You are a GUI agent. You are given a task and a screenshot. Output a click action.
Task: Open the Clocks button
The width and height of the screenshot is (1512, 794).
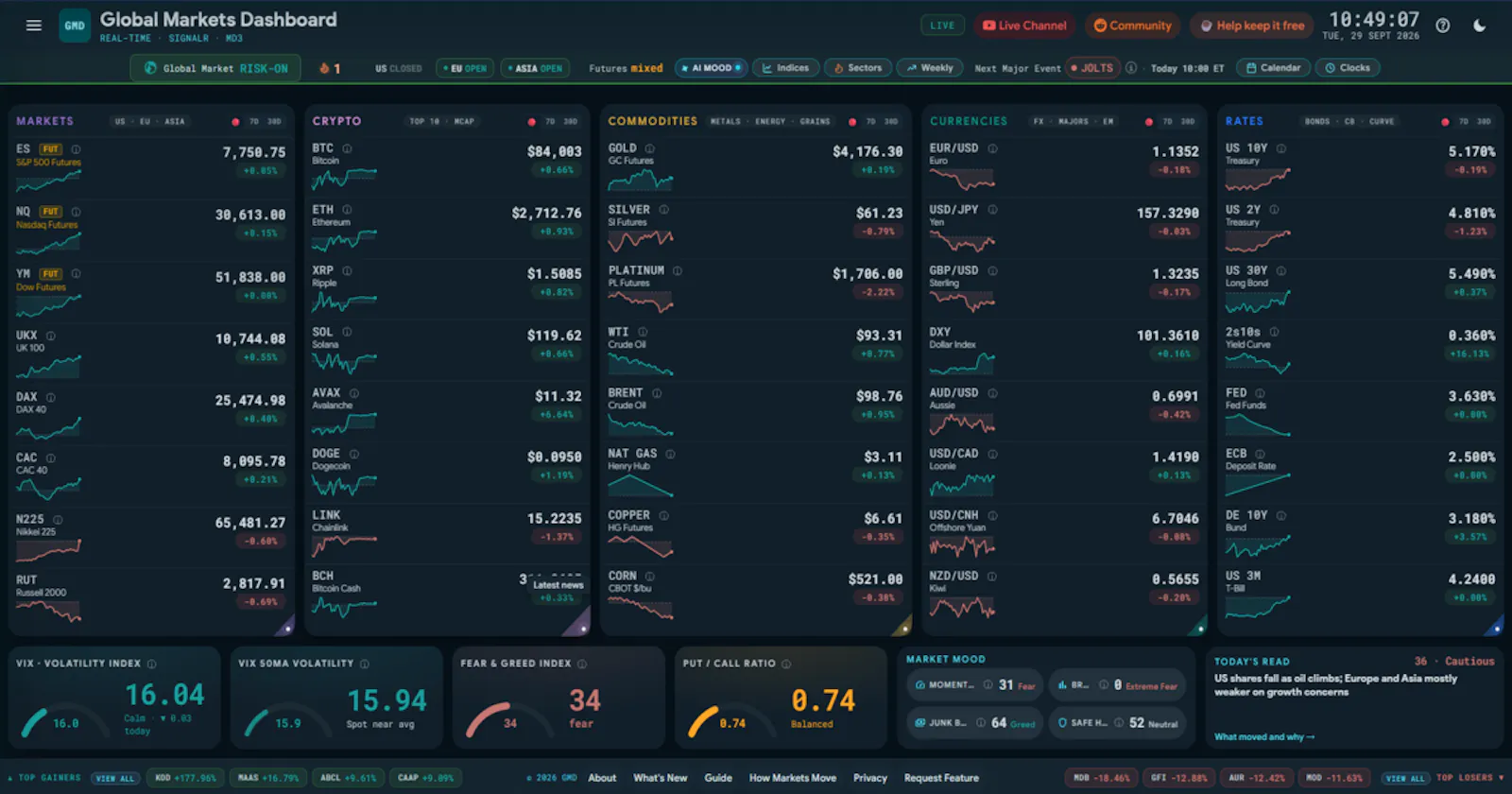coord(1348,68)
